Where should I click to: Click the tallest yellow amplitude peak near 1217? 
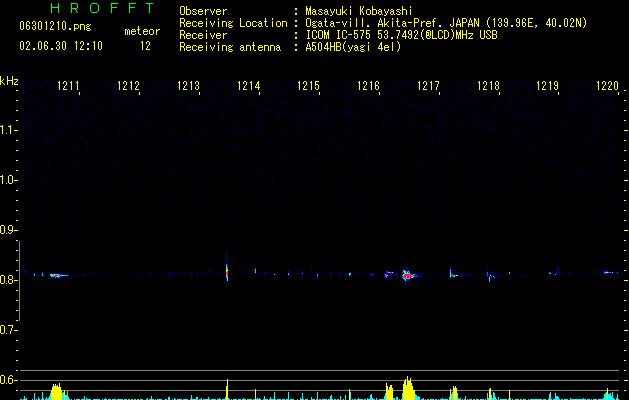(408, 388)
